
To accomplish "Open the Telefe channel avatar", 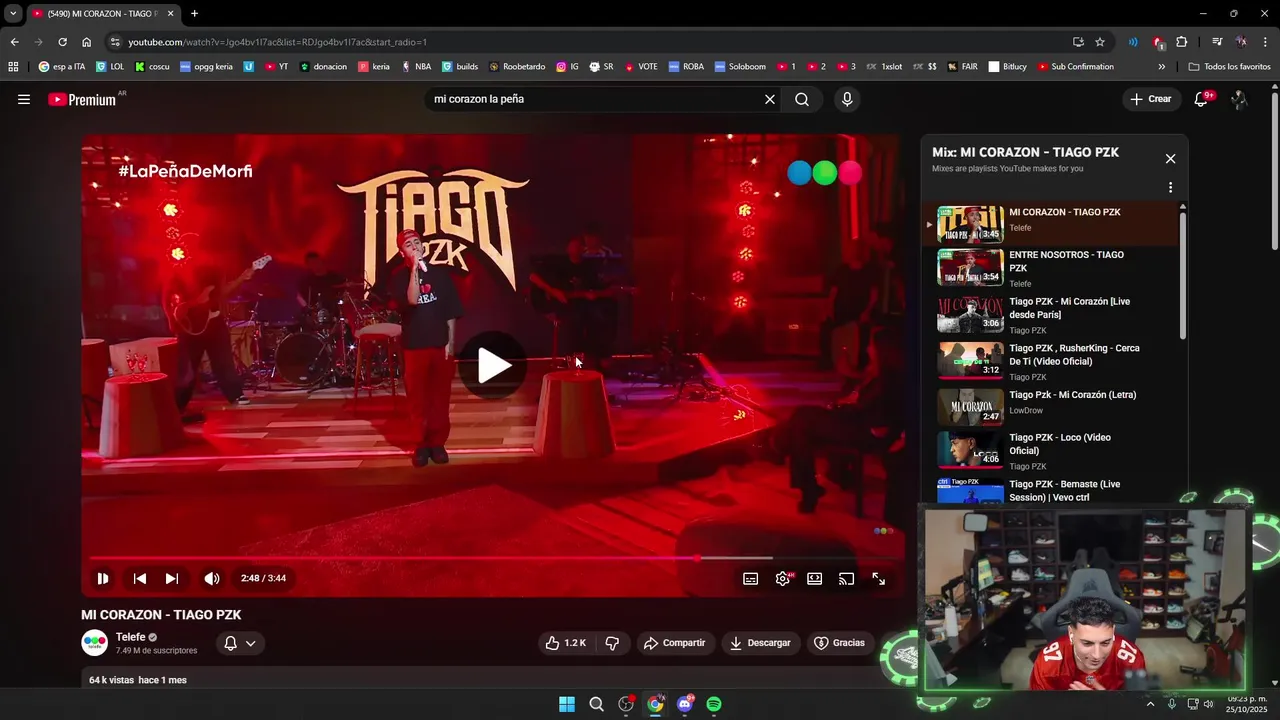I will (x=94, y=643).
